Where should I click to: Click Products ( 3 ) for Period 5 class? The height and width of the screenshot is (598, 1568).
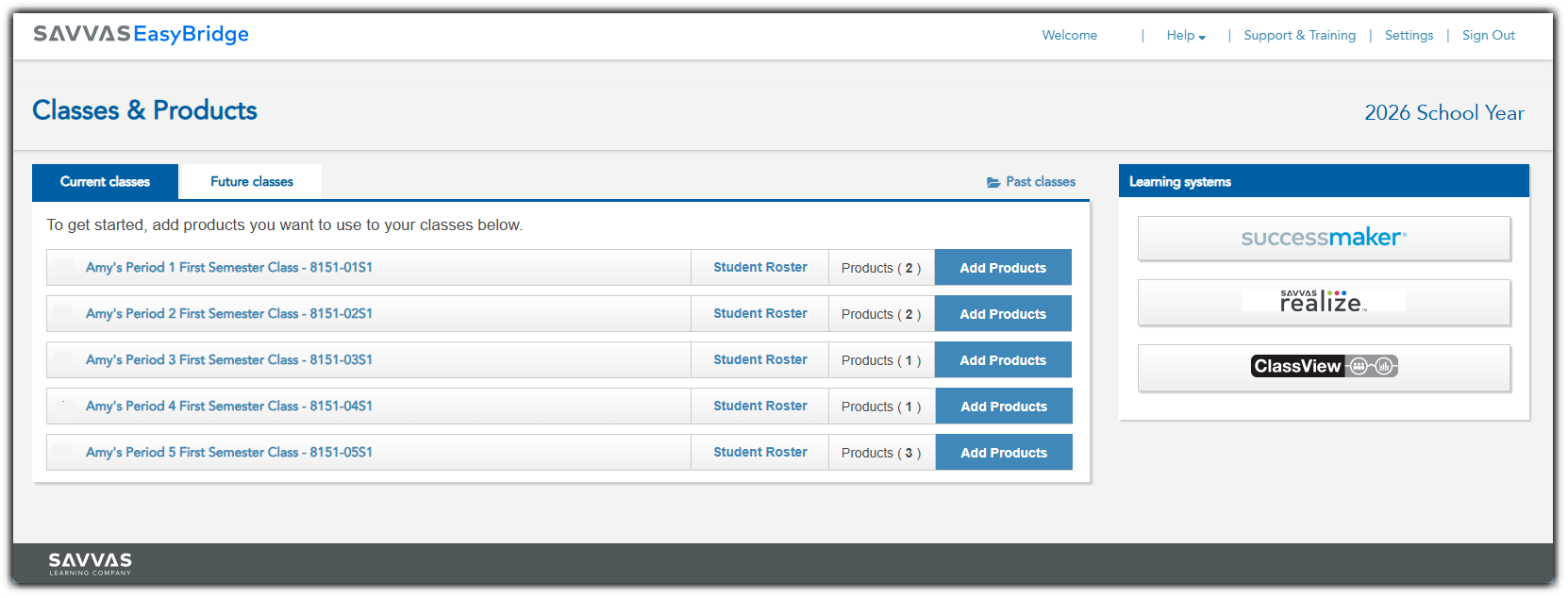point(881,453)
